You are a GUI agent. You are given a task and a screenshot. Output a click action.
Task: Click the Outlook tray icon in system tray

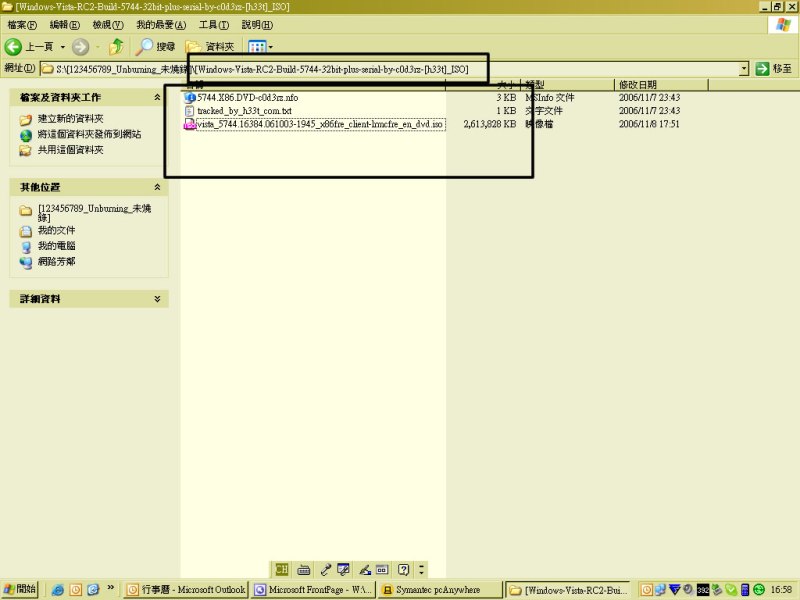646,590
